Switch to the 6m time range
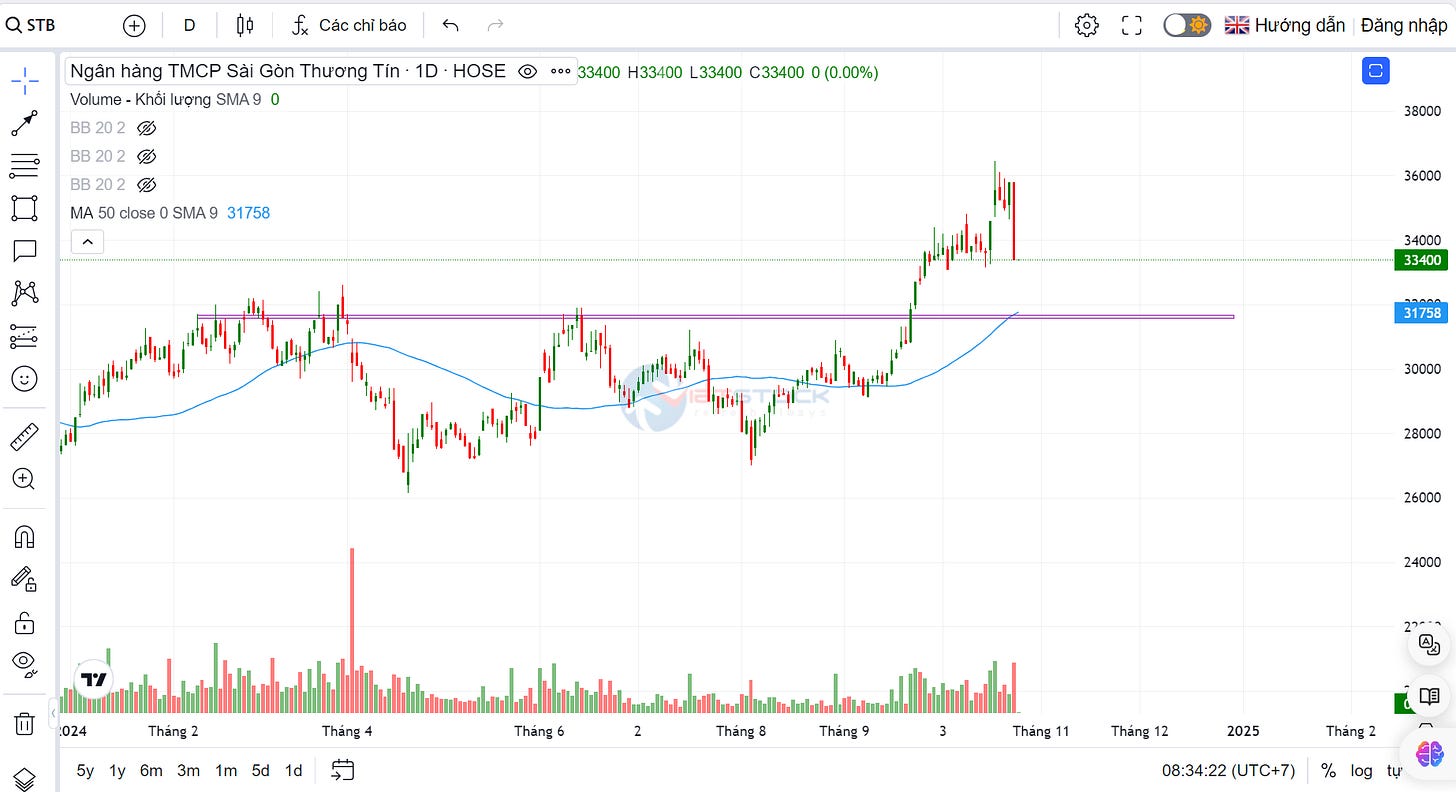This screenshot has width=1456, height=792. (x=151, y=770)
